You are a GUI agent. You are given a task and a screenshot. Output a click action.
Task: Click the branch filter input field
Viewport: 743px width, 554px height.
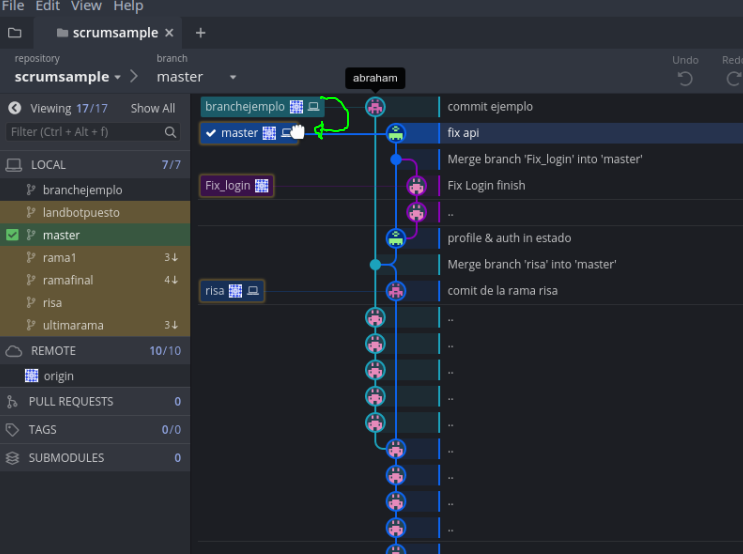[85, 132]
